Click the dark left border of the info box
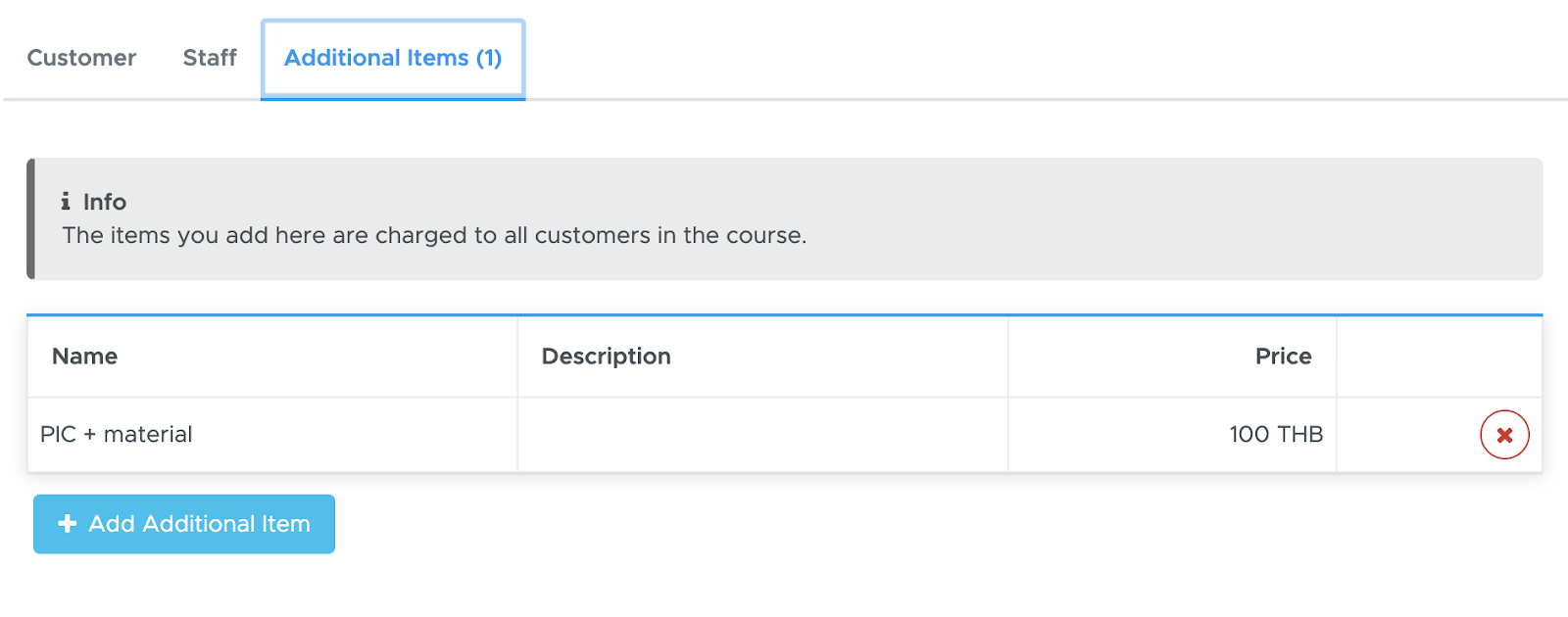The height and width of the screenshot is (617, 1568). (30, 218)
